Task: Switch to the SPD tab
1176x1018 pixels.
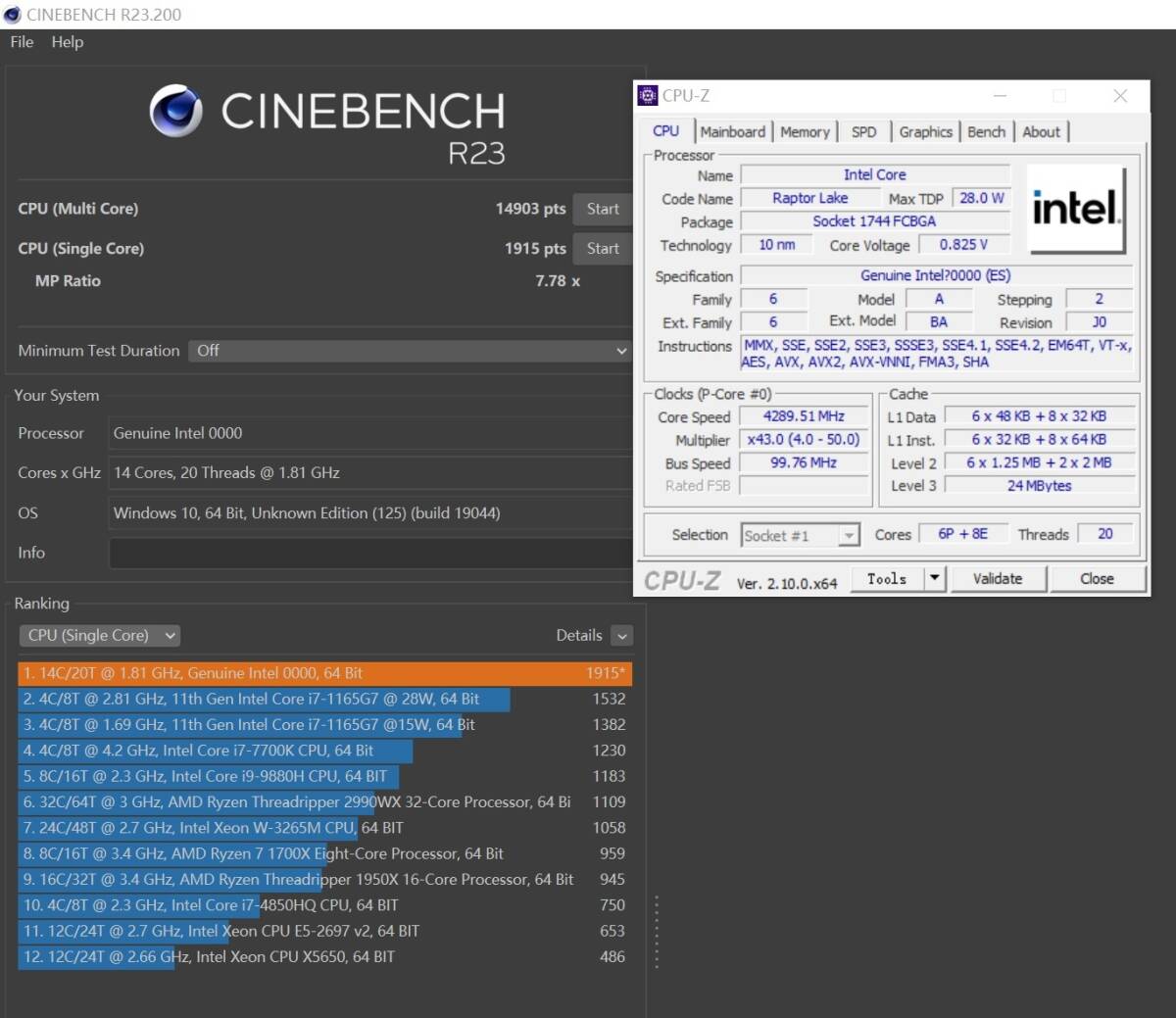Action: [864, 132]
